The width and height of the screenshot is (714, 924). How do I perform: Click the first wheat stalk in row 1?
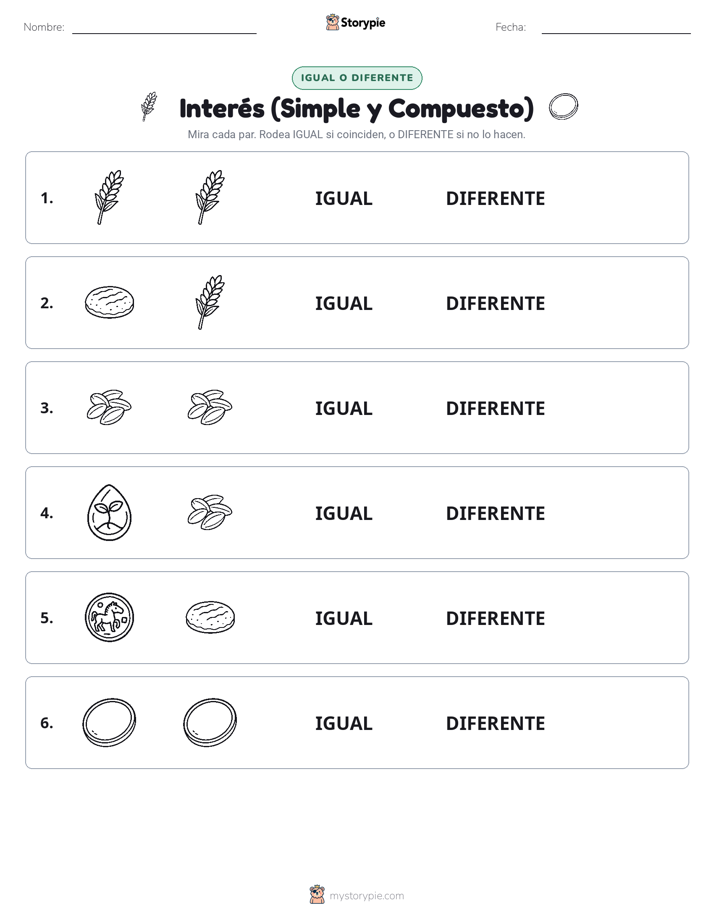click(x=109, y=197)
